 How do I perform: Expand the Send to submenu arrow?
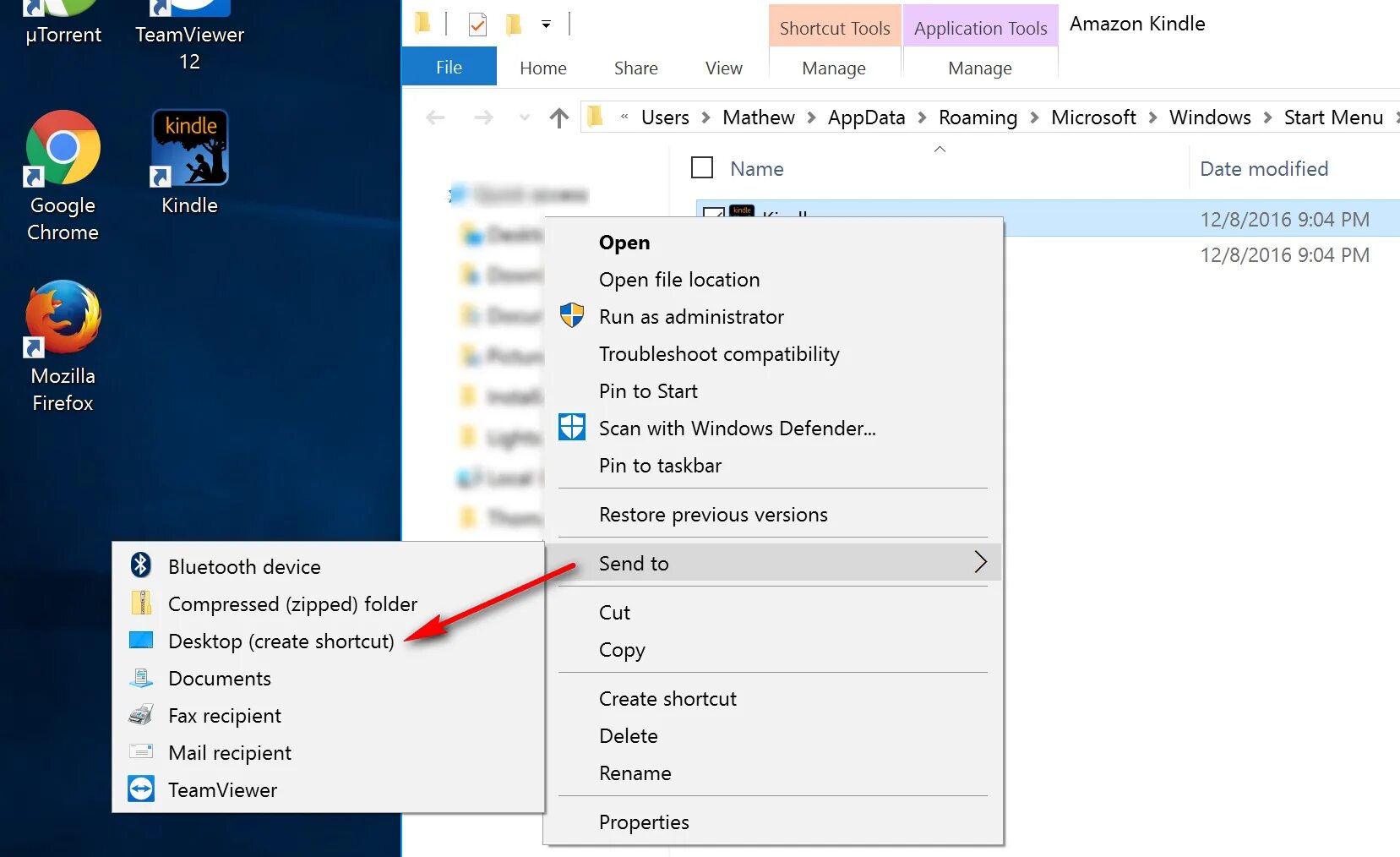[980, 562]
